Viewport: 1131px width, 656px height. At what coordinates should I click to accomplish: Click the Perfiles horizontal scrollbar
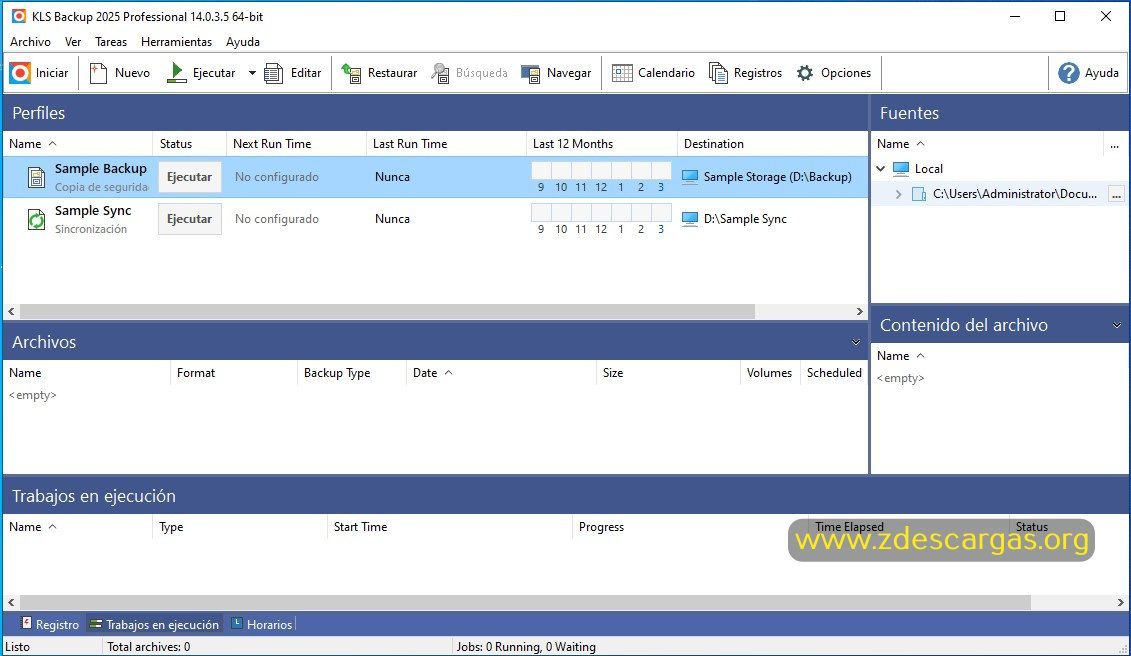387,312
